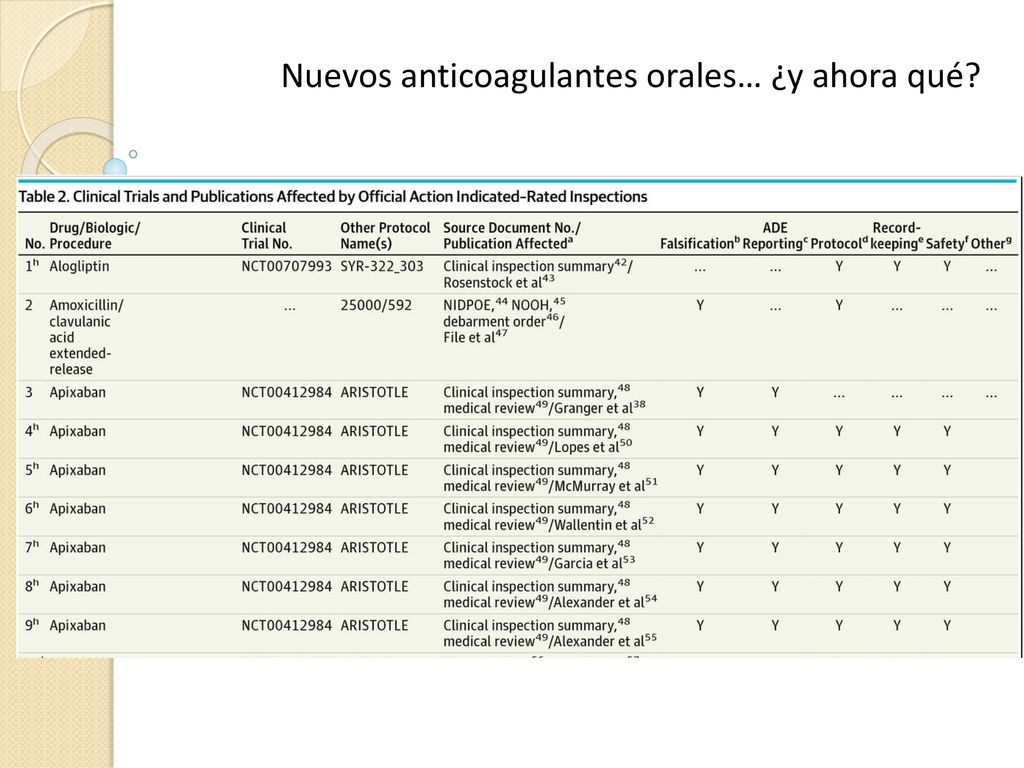Click the 'Safety' column header

click(x=947, y=244)
